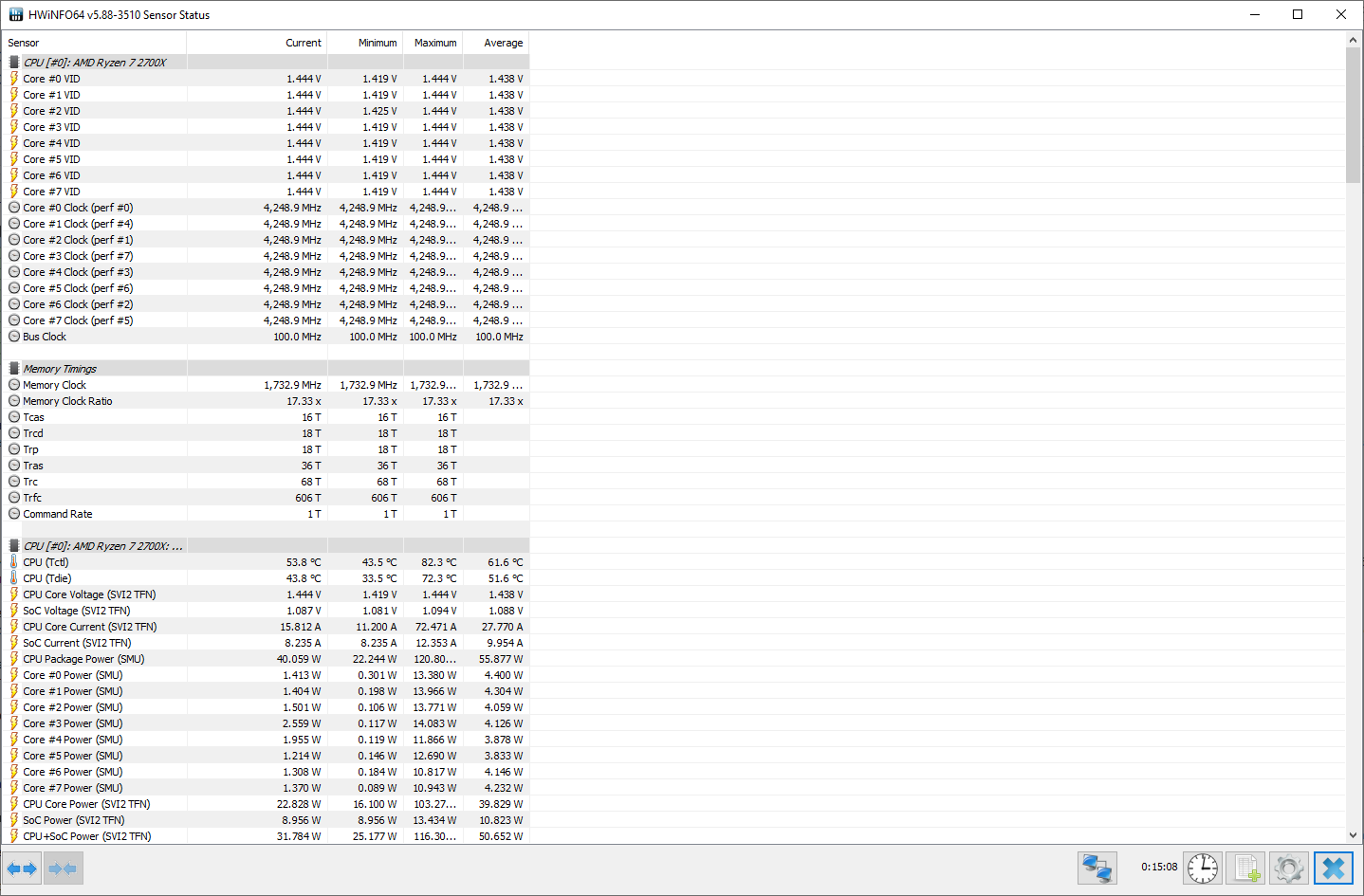Click the Maximum column header

[433, 43]
